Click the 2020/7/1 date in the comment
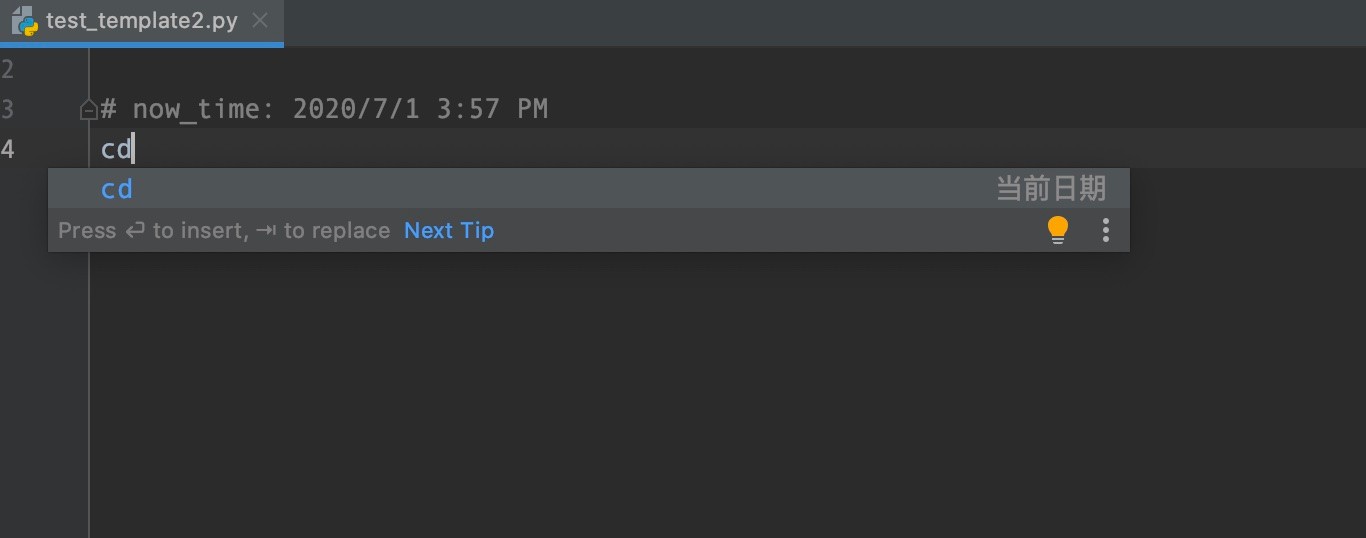 [x=356, y=109]
